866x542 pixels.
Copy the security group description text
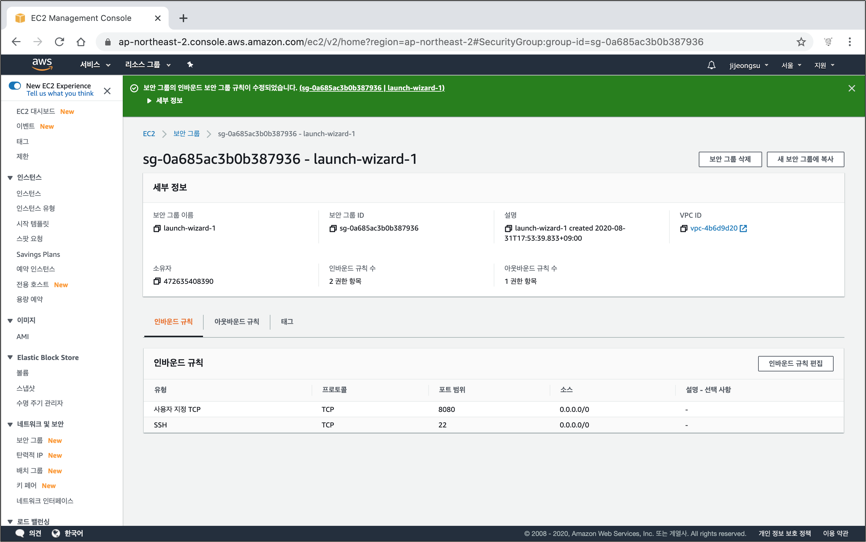point(508,228)
